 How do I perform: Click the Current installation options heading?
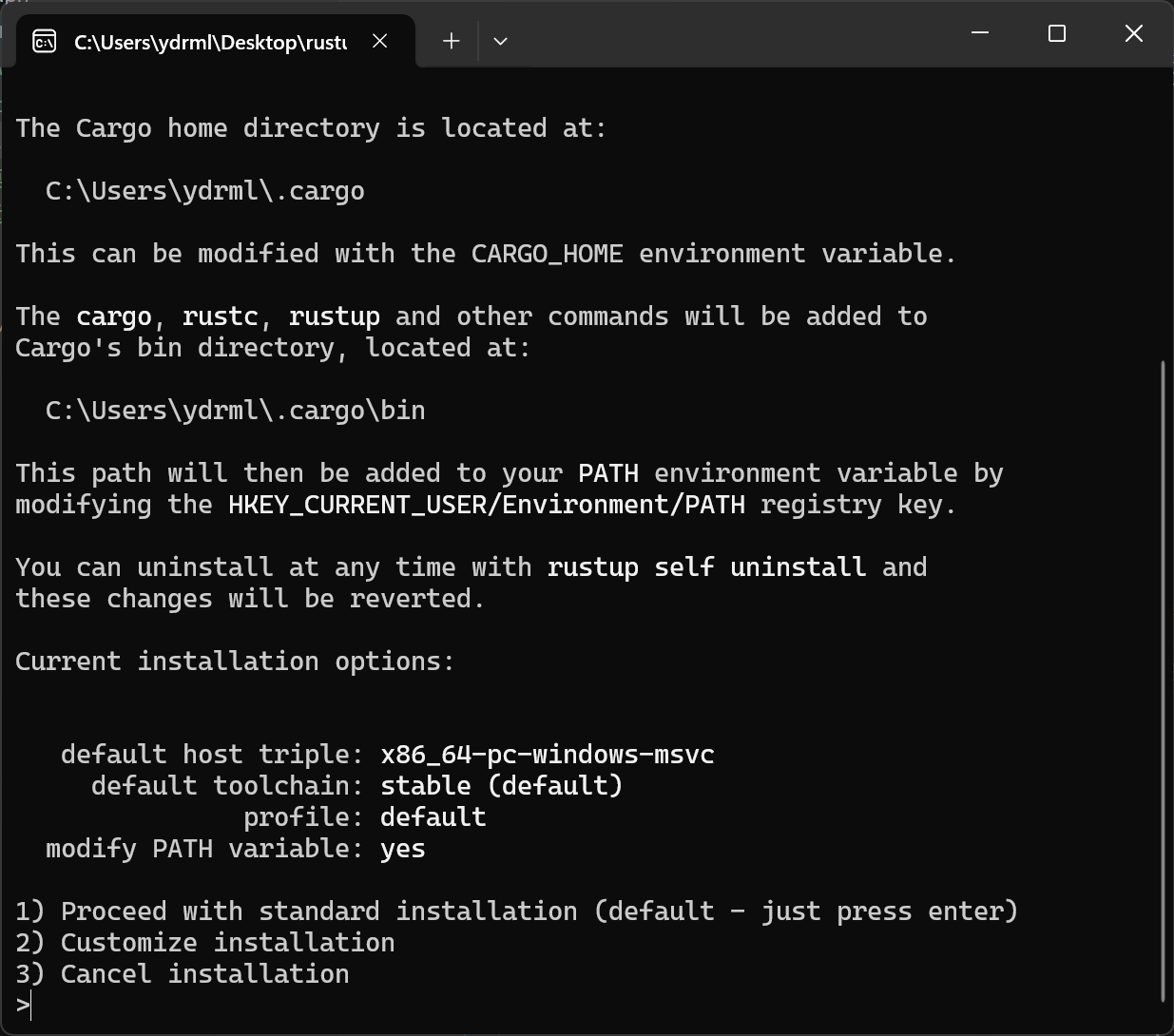234,661
